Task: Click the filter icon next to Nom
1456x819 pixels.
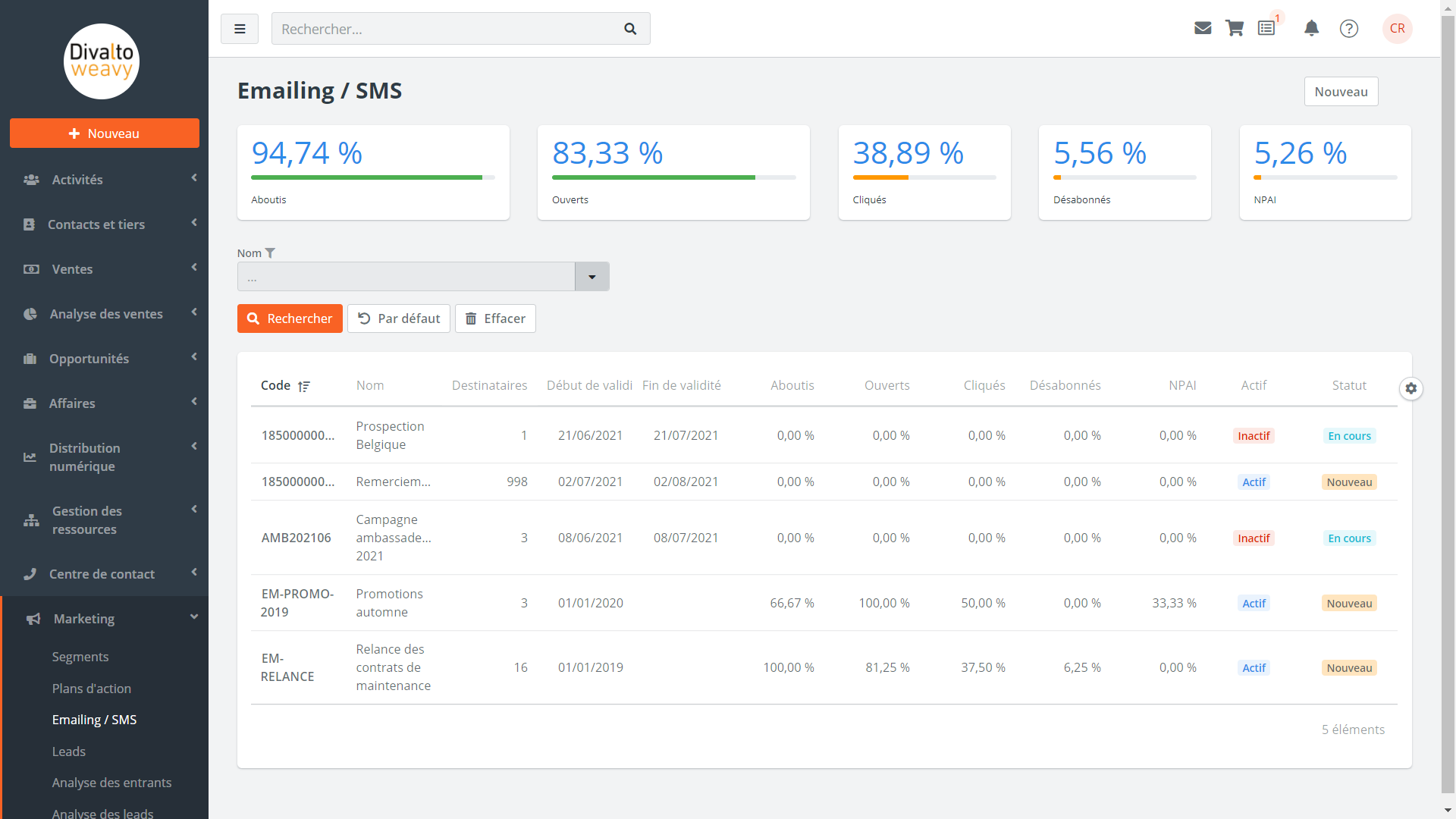Action: point(271,253)
